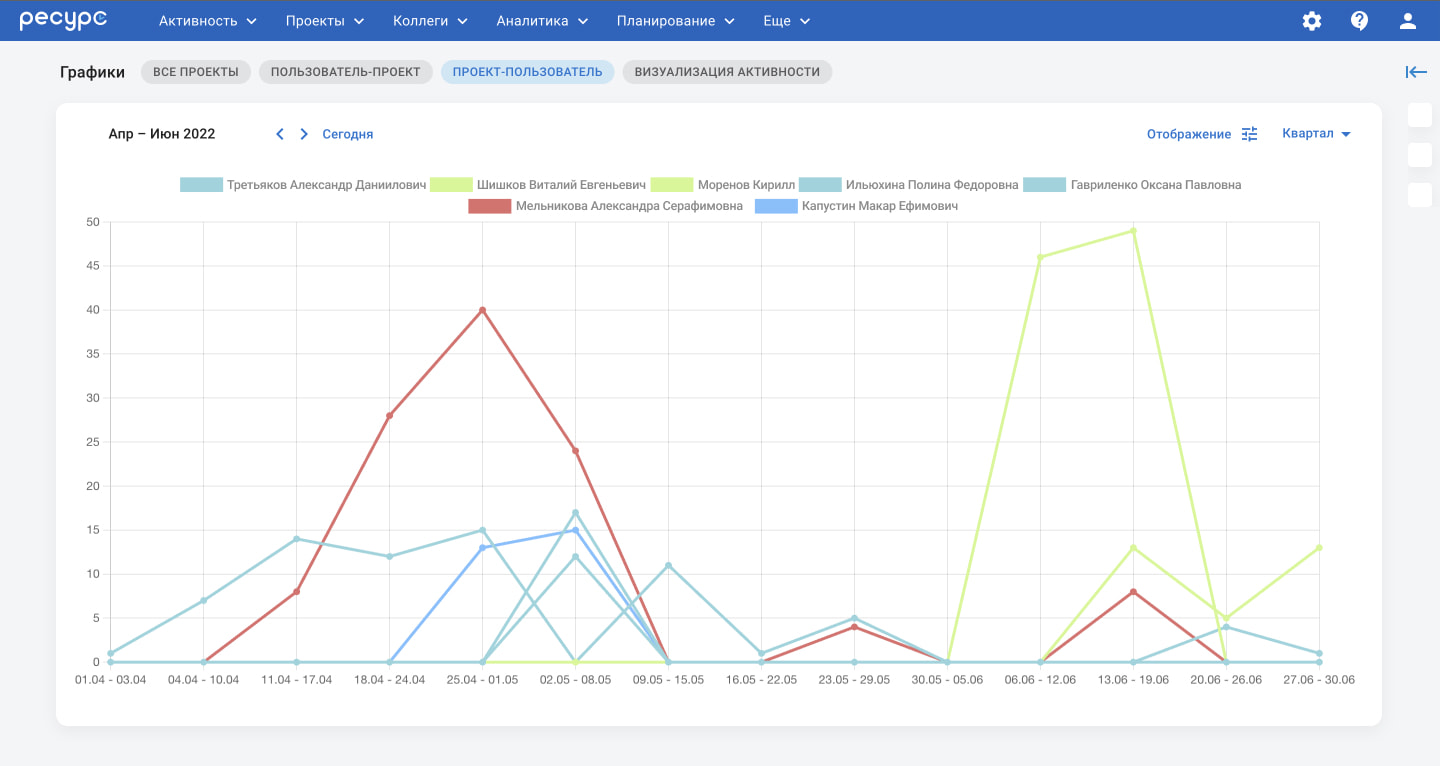
Task: Open the Проекты menu
Action: [x=325, y=21]
